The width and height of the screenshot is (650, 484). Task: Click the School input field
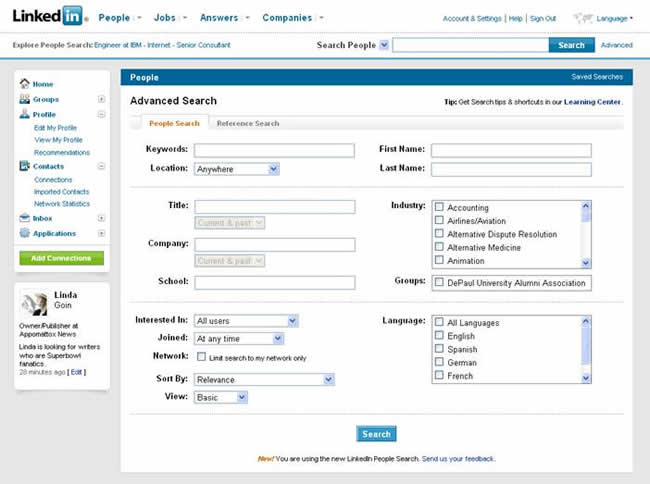(x=275, y=282)
